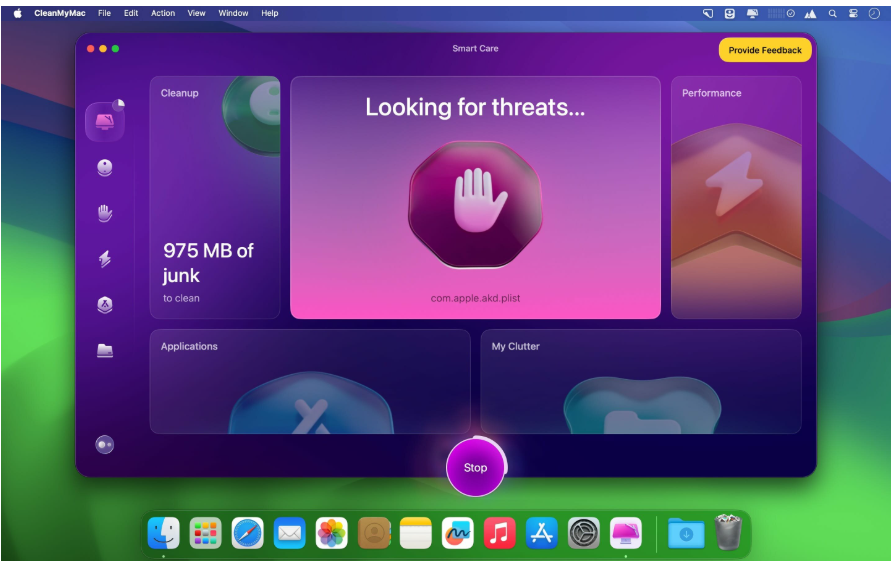Open Applications module icon in sidebar
This screenshot has height=561, width=892.
point(105,305)
